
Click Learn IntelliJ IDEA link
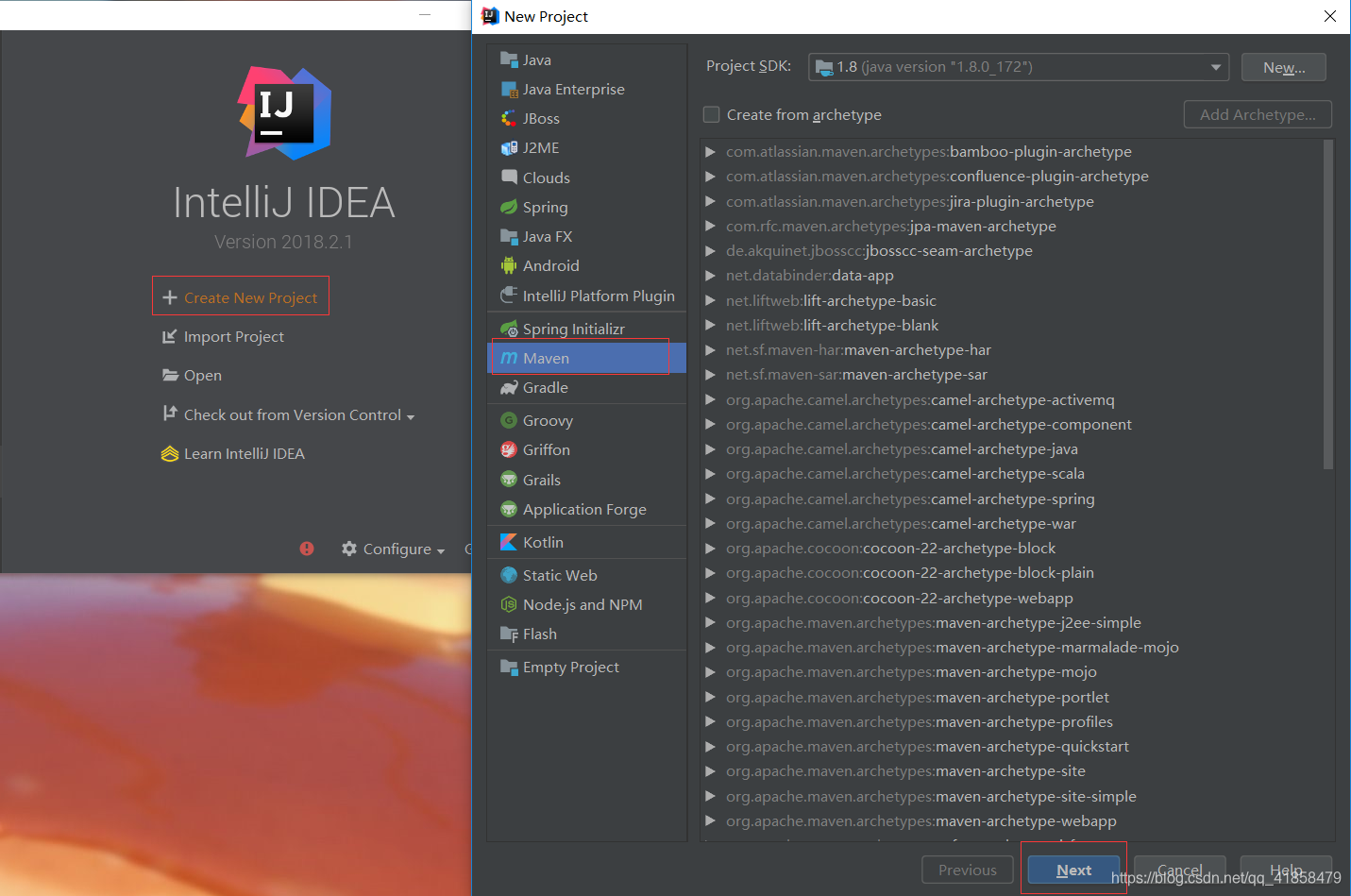coord(245,453)
